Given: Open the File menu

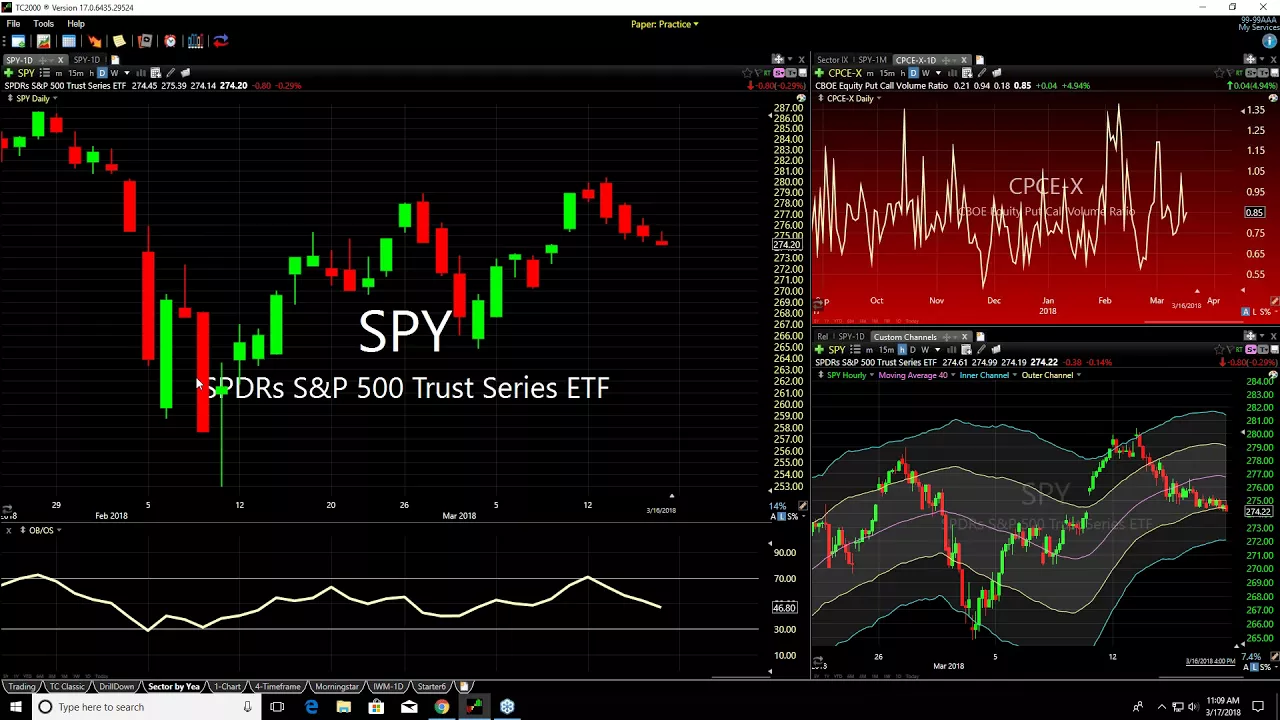Looking at the screenshot, I should [13, 23].
